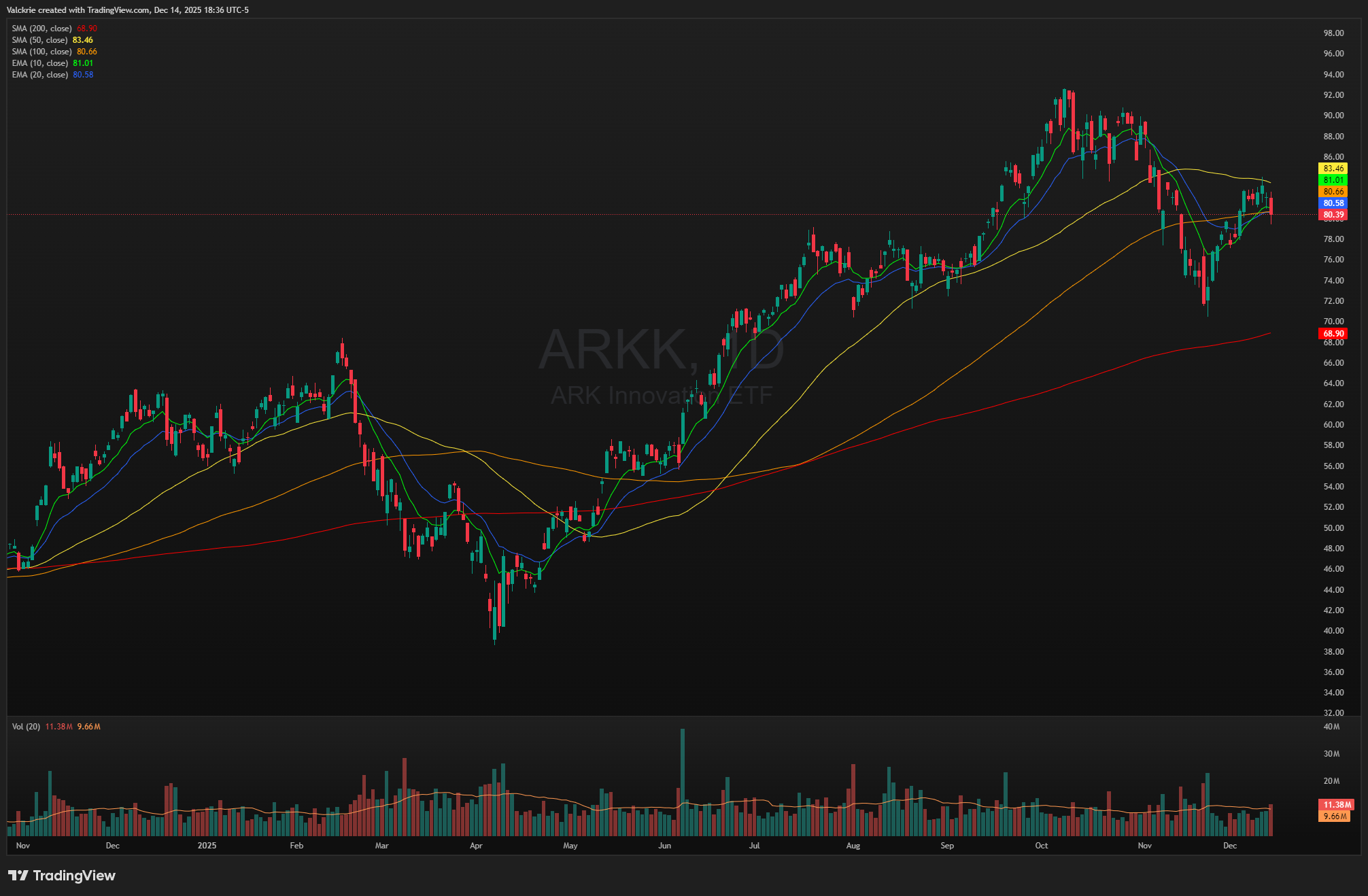The image size is (1368, 896).
Task: Select the SMA (200, close) legend
Action: (41, 29)
